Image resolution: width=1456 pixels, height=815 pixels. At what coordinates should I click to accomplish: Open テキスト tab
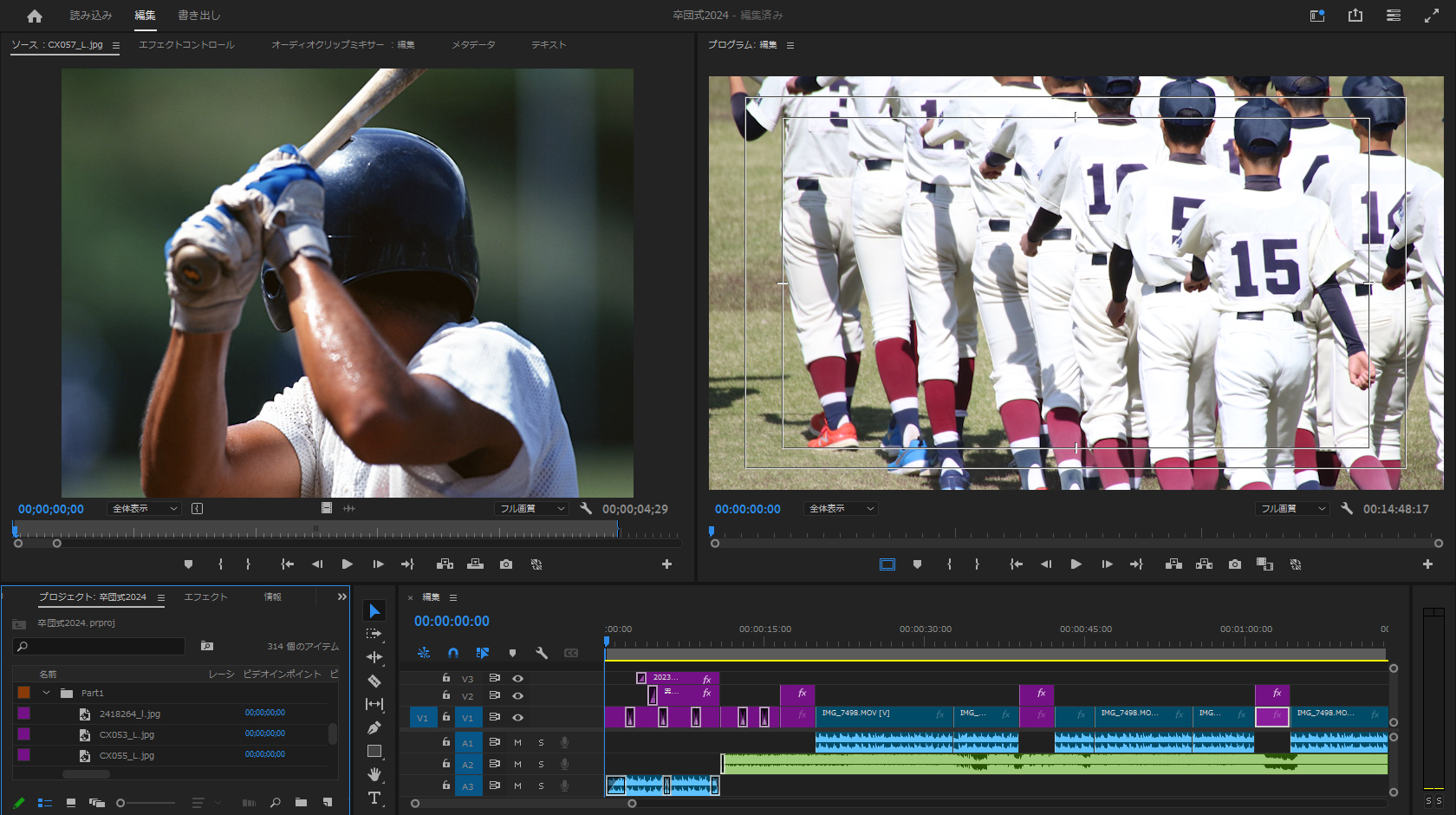click(548, 45)
